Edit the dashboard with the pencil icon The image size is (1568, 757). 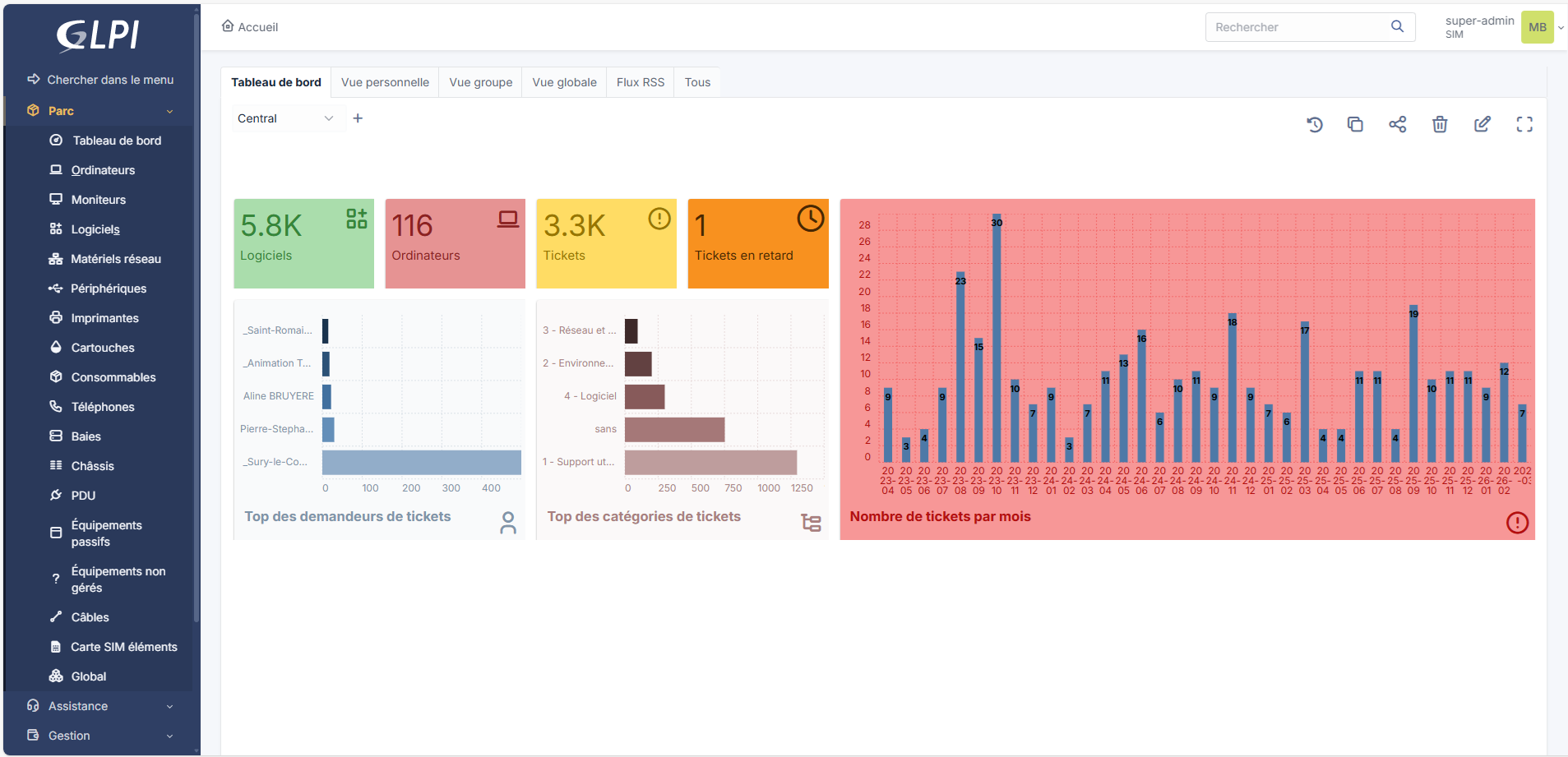click(1482, 124)
